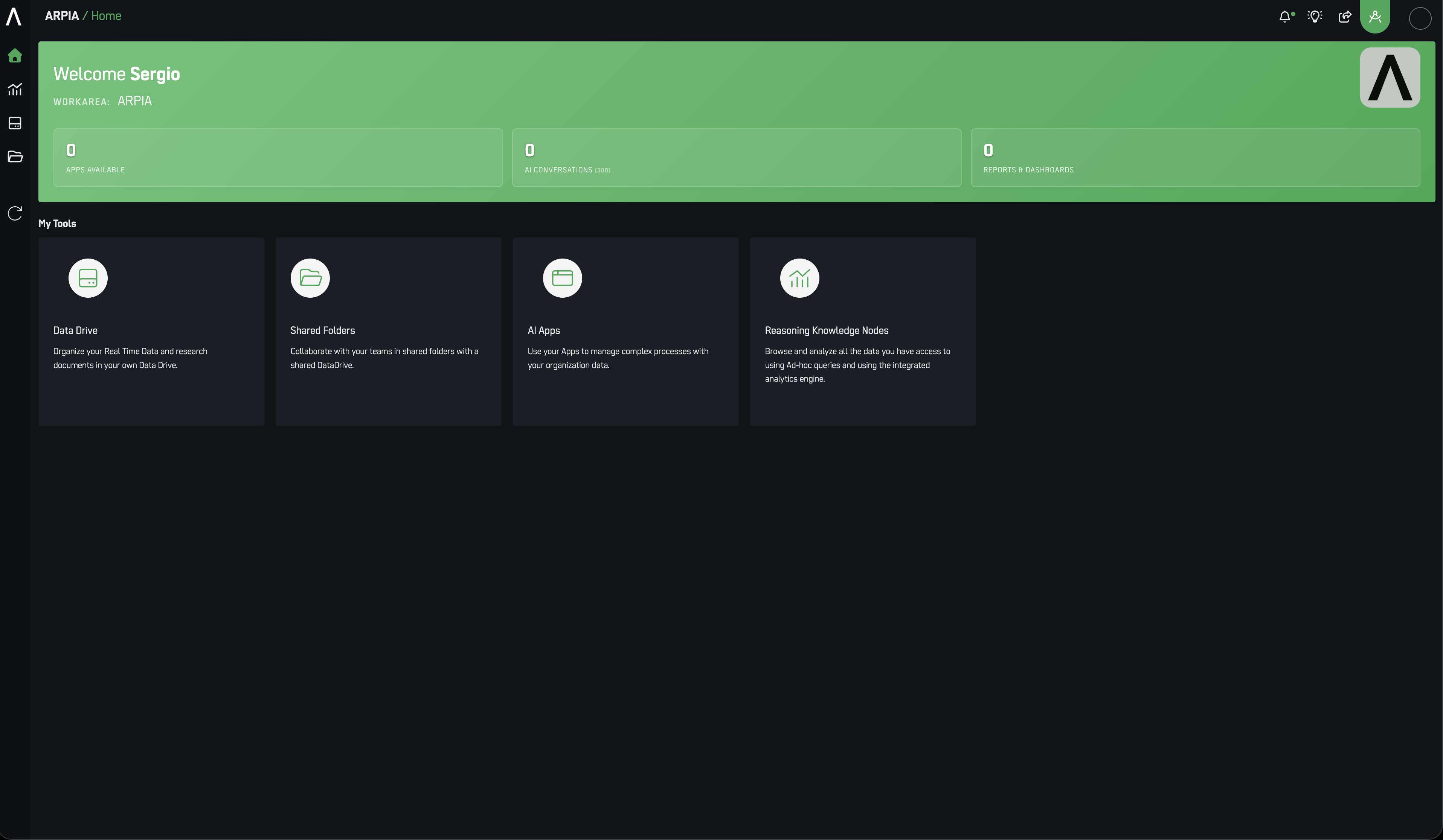Open the Data Drive tool title
1443x840 pixels.
point(75,330)
